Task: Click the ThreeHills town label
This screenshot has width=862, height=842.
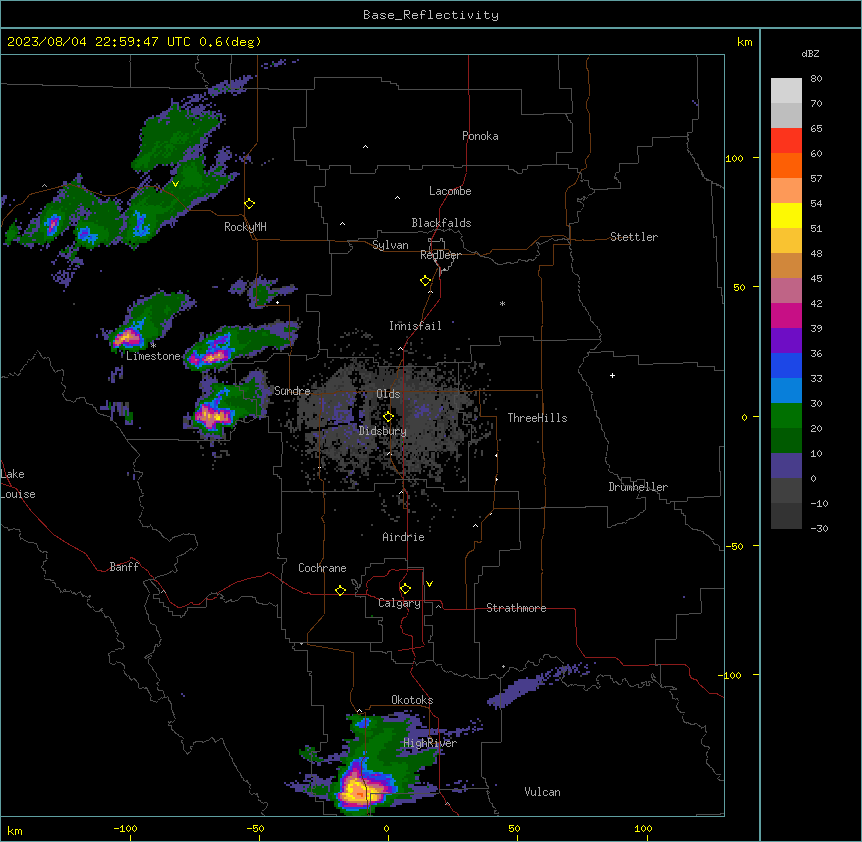Action: (537, 418)
